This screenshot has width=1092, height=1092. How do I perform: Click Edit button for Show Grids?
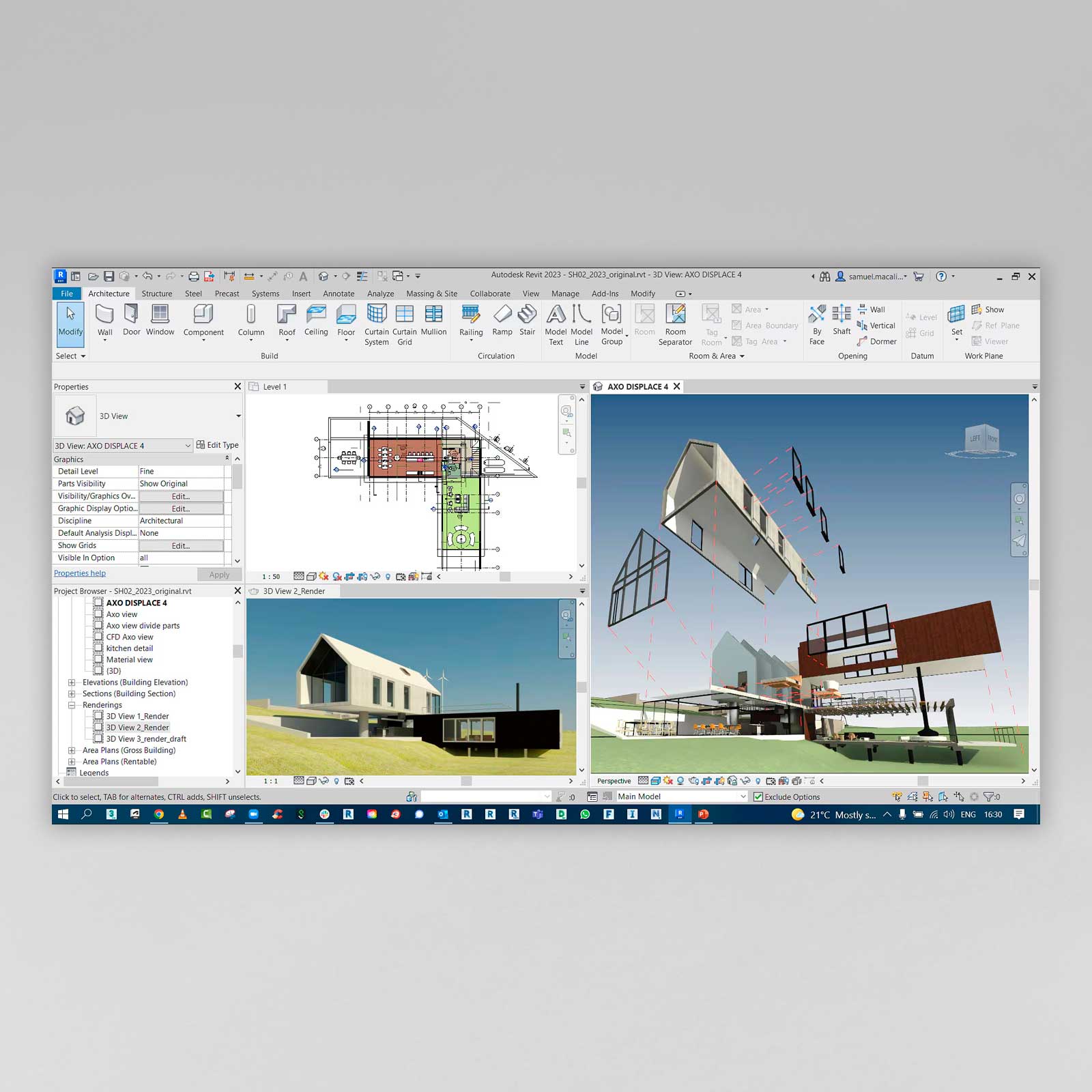[x=181, y=545]
